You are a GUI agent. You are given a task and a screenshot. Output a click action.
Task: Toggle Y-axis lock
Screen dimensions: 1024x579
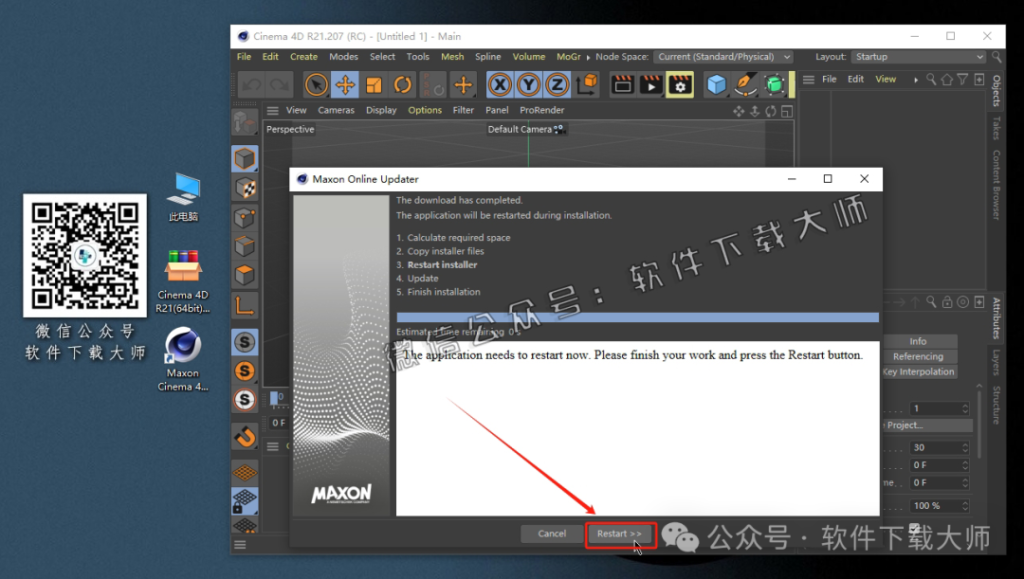pyautogui.click(x=528, y=85)
